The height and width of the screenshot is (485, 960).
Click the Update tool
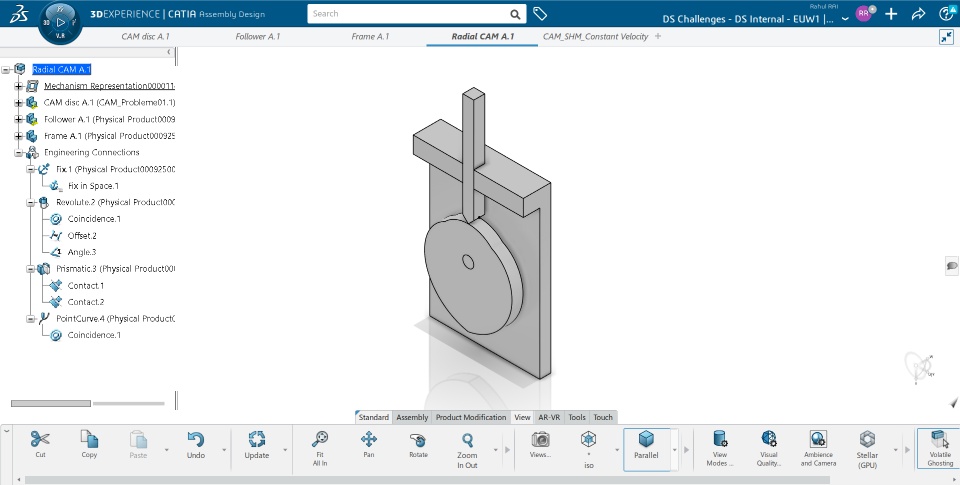click(x=257, y=445)
